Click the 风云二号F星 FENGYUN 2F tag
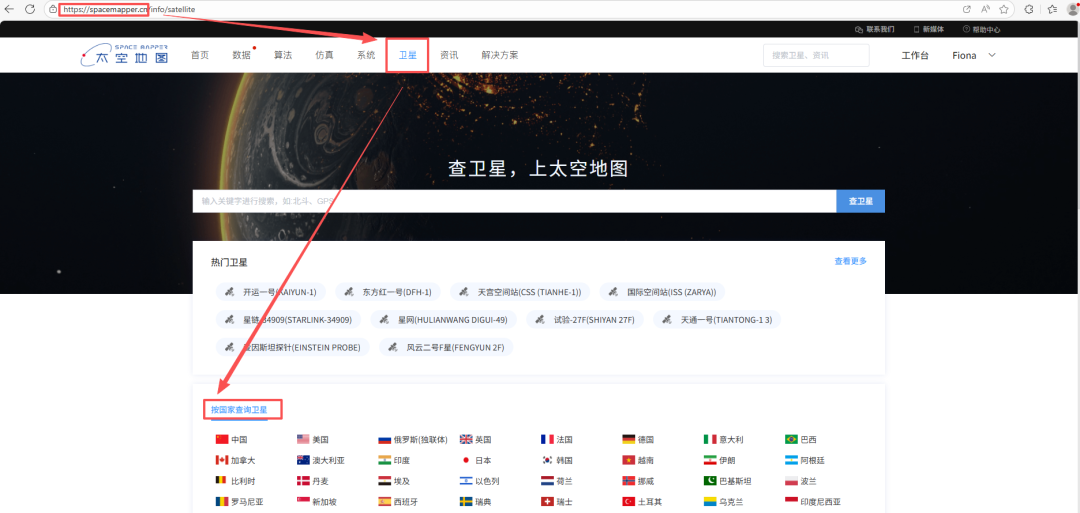The height and width of the screenshot is (513, 1080). pyautogui.click(x=446, y=347)
